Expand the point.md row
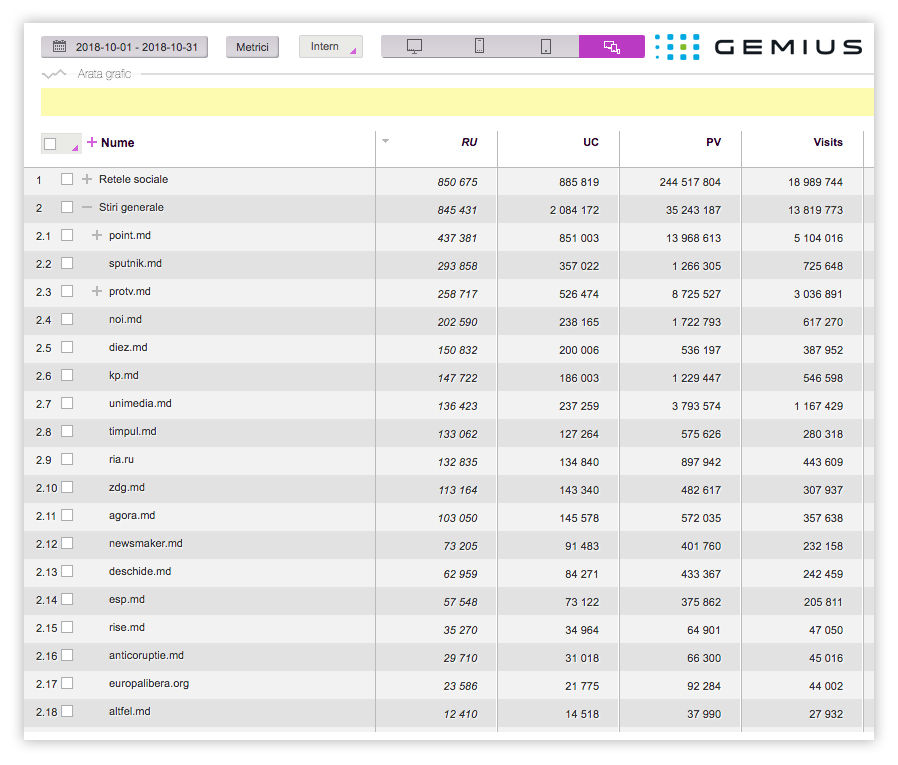This screenshot has height=765, width=898. [97, 235]
